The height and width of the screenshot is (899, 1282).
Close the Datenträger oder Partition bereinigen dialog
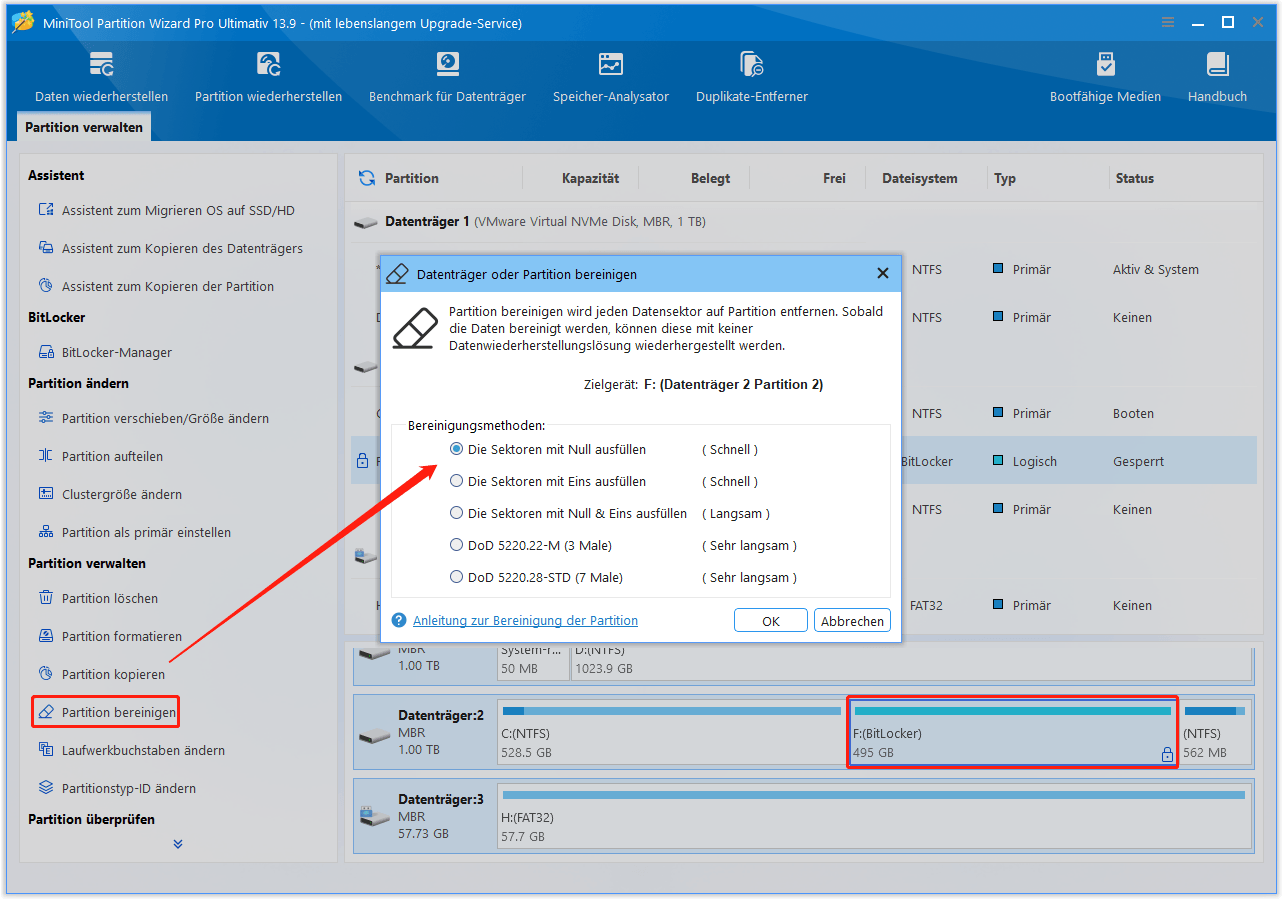pos(883,274)
